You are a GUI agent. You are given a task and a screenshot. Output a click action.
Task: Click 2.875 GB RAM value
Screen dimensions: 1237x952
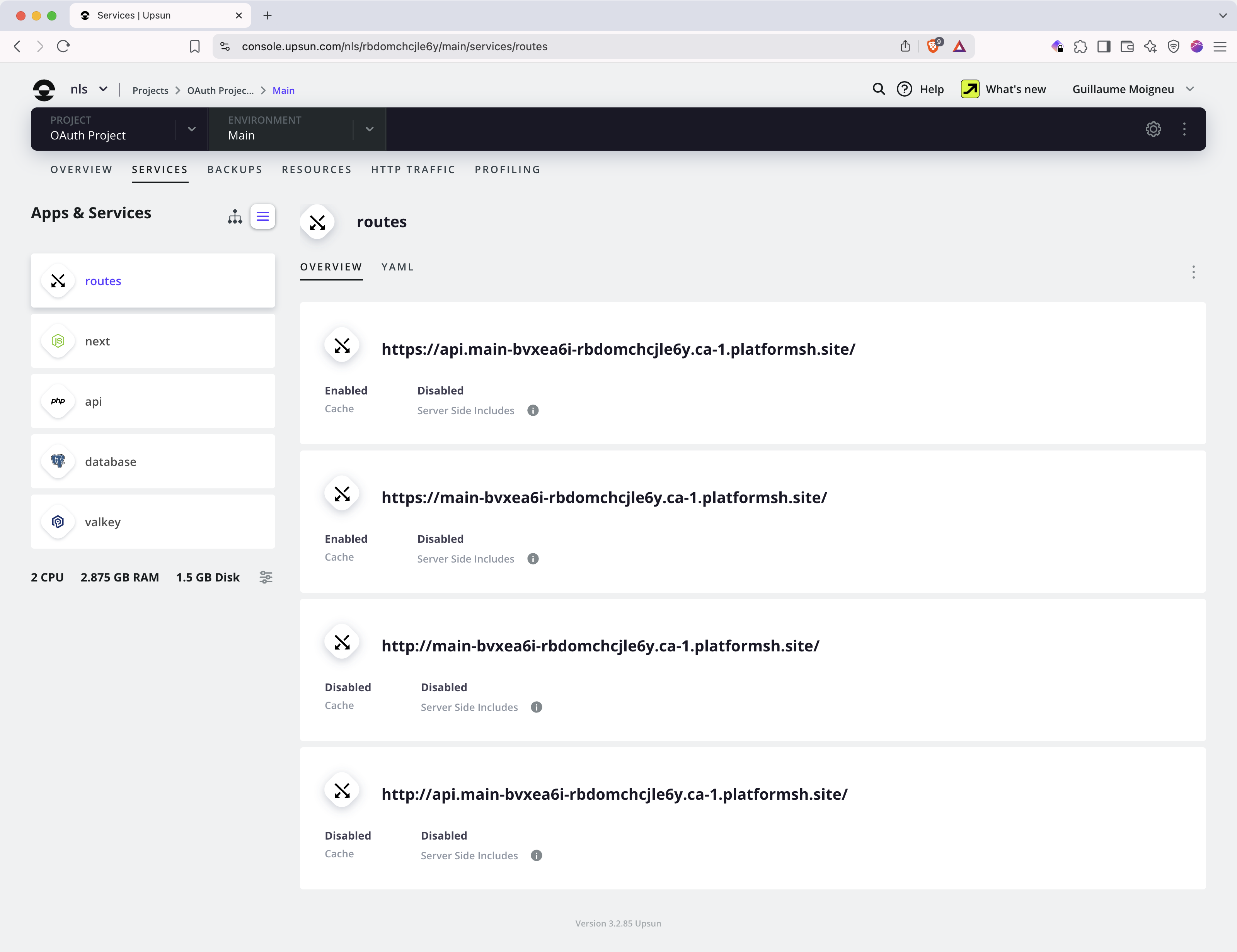(119, 577)
